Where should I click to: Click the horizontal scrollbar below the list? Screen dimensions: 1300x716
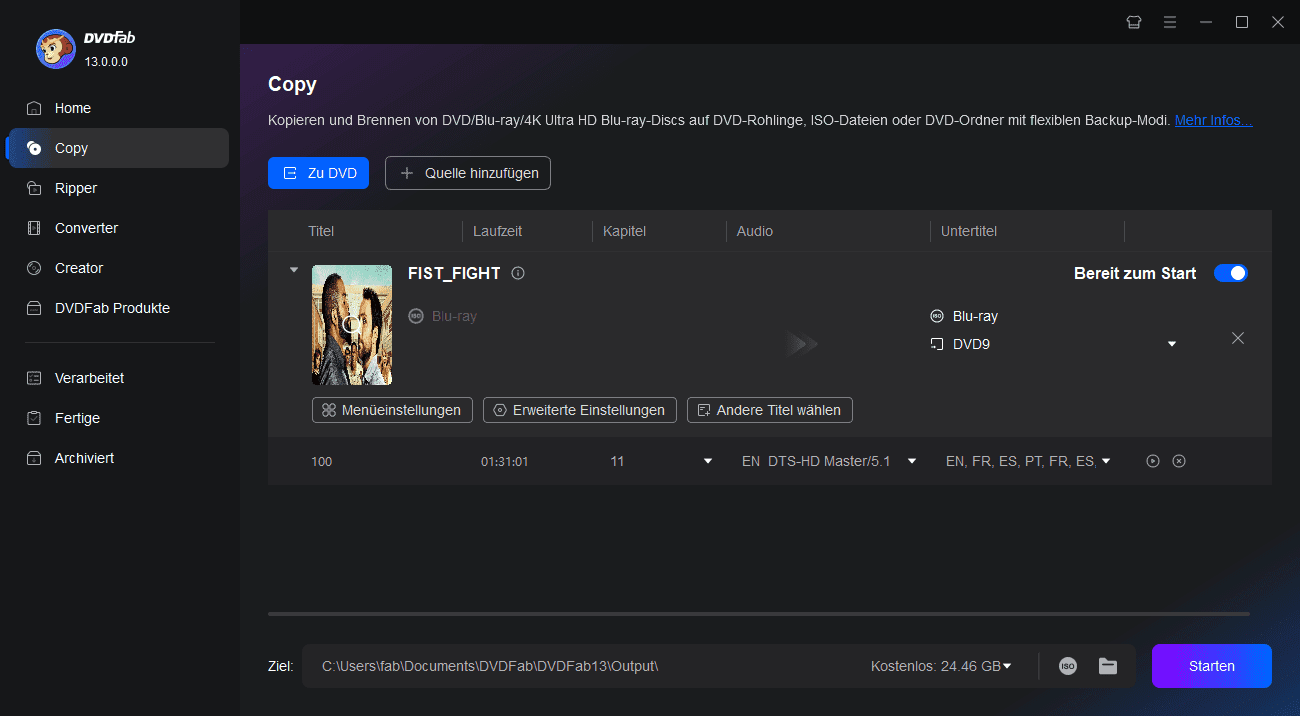[x=759, y=614]
